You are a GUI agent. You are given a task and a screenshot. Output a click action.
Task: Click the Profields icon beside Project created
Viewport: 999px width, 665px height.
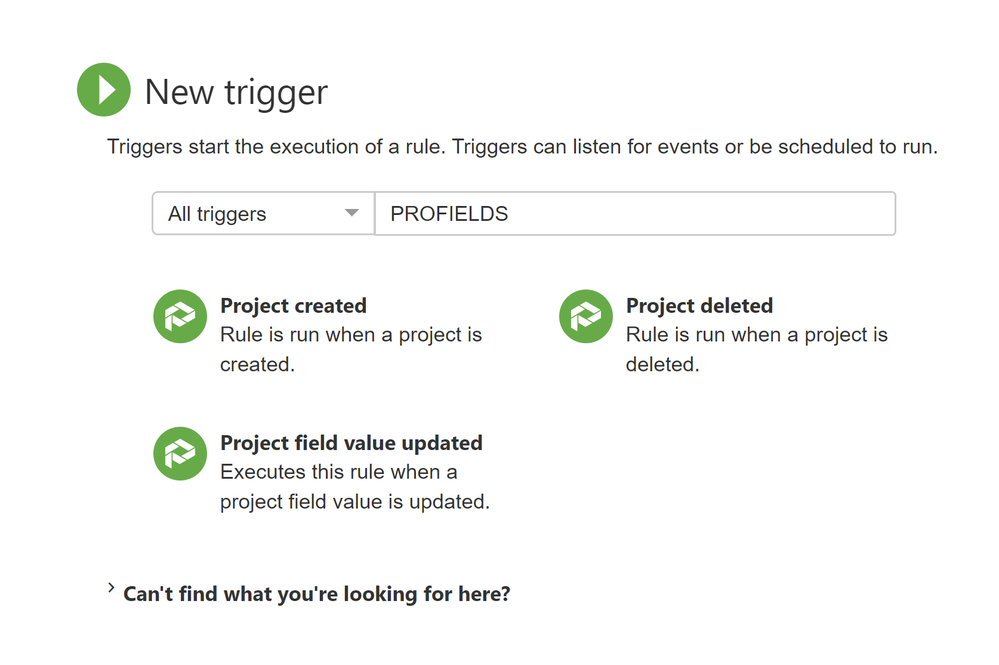[x=180, y=317]
